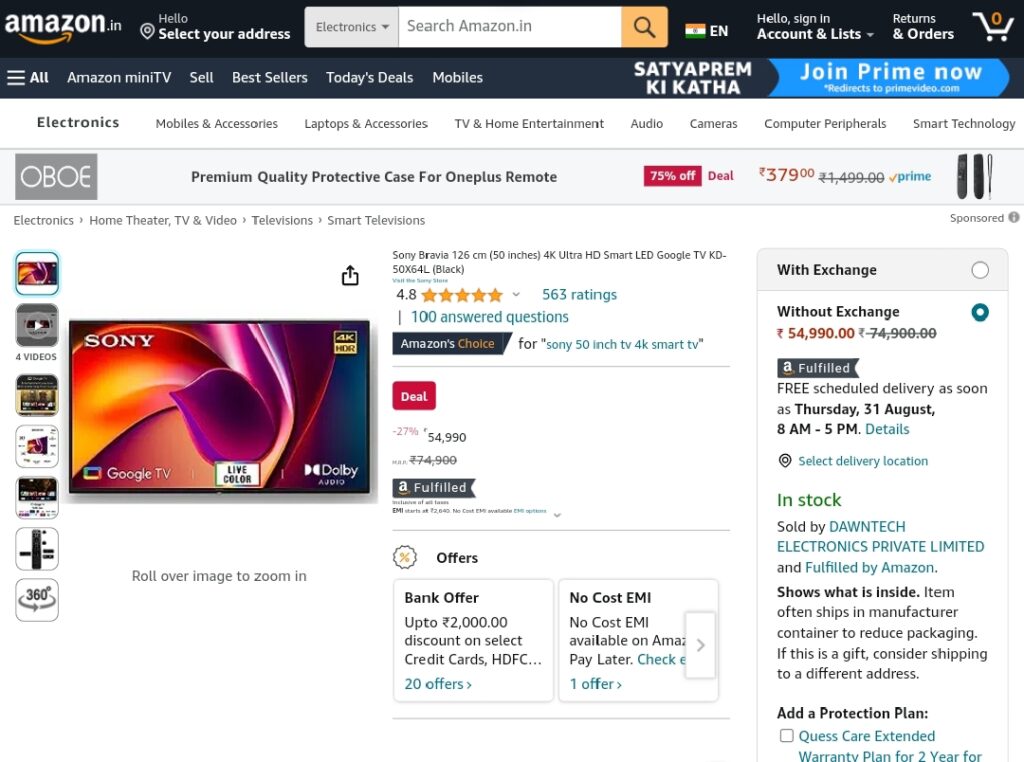Click the 20 offers link
Image resolution: width=1024 pixels, height=762 pixels.
tap(438, 684)
